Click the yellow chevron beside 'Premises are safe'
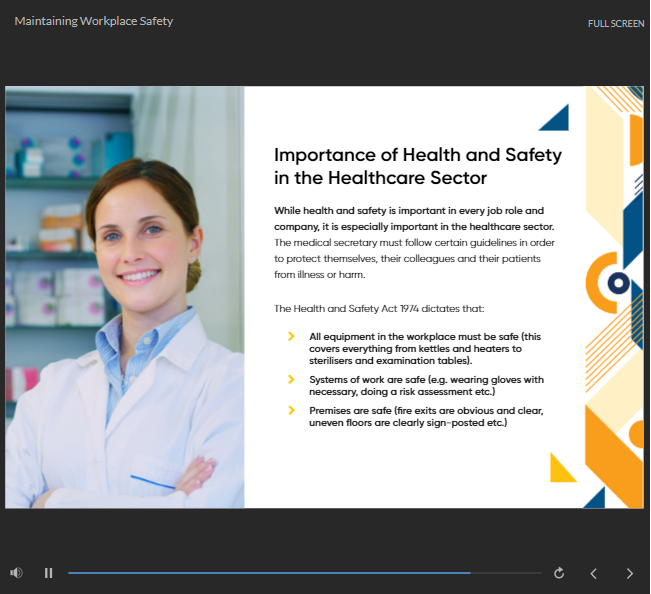 pyautogui.click(x=291, y=410)
